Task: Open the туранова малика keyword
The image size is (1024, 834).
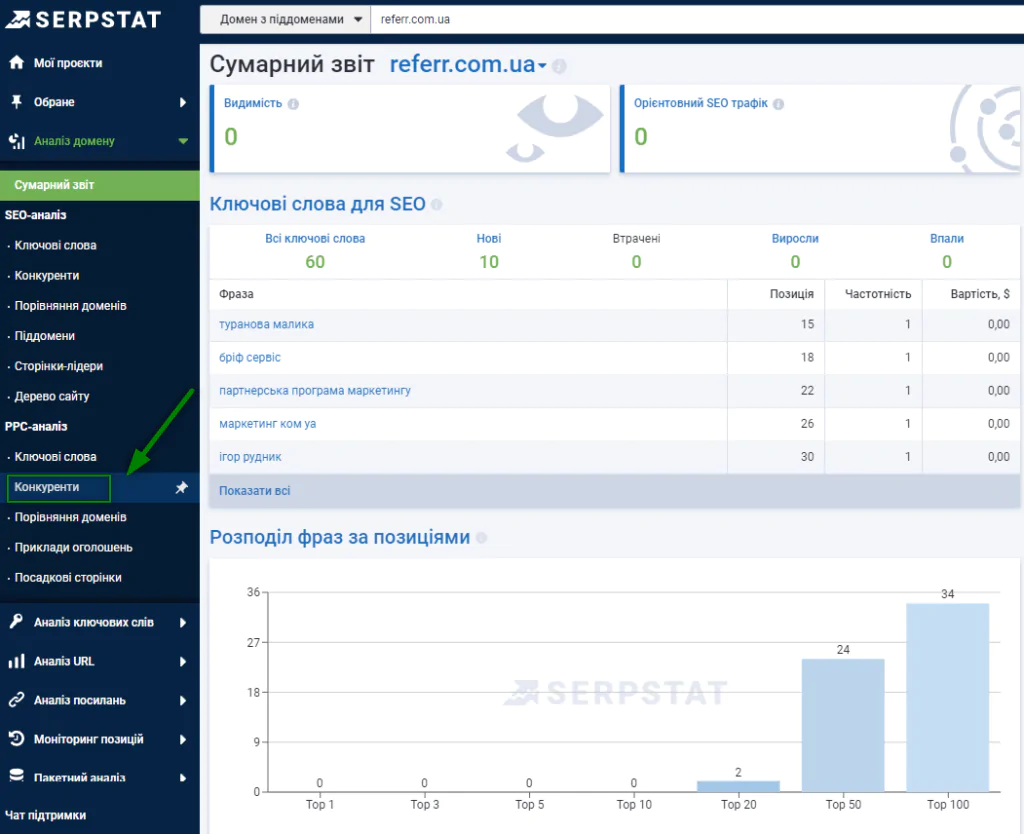Action: (x=266, y=324)
